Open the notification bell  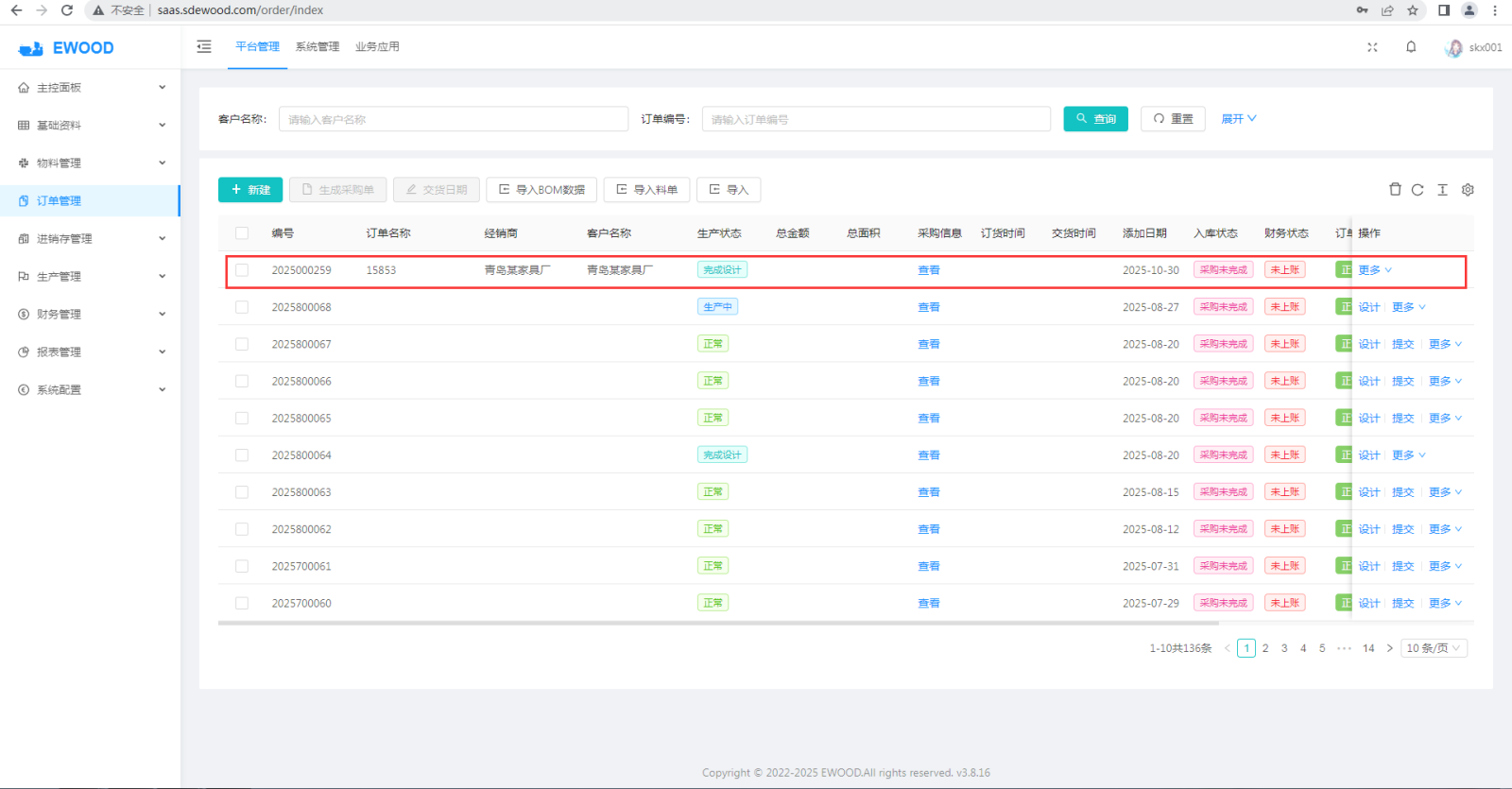click(x=1411, y=47)
